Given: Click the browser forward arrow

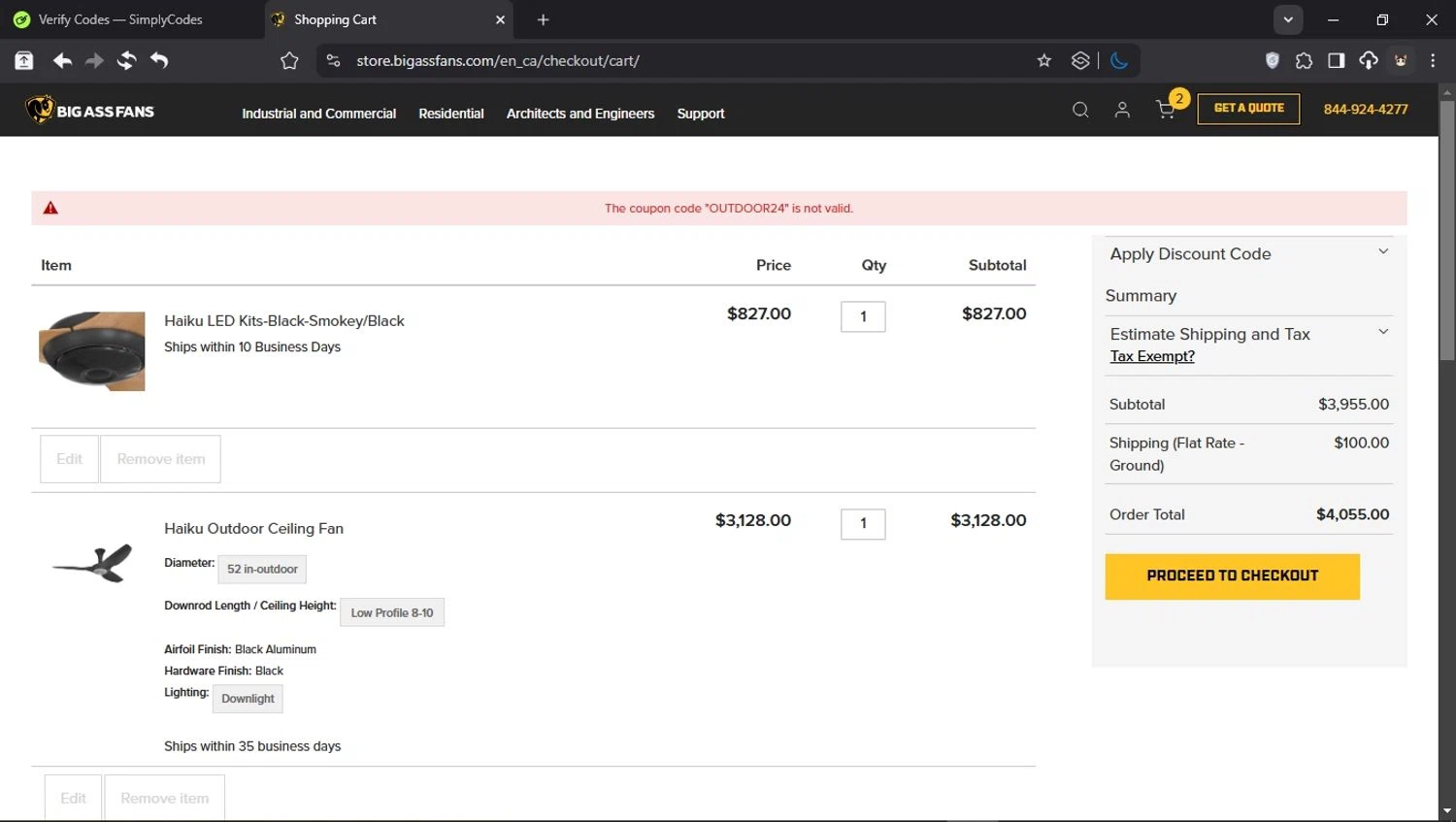Looking at the screenshot, I should point(94,60).
